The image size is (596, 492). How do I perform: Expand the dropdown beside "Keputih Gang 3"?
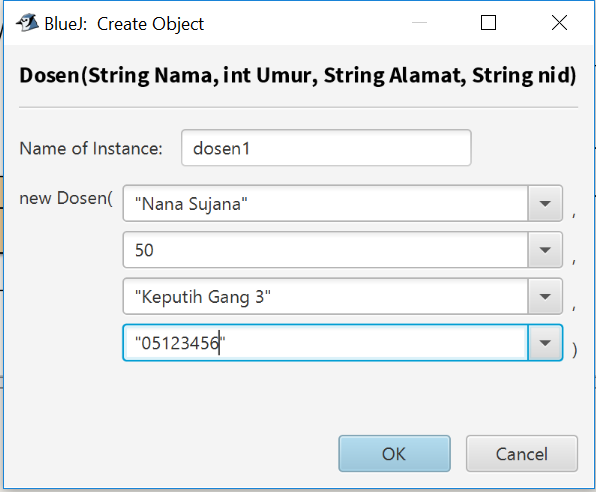(545, 296)
